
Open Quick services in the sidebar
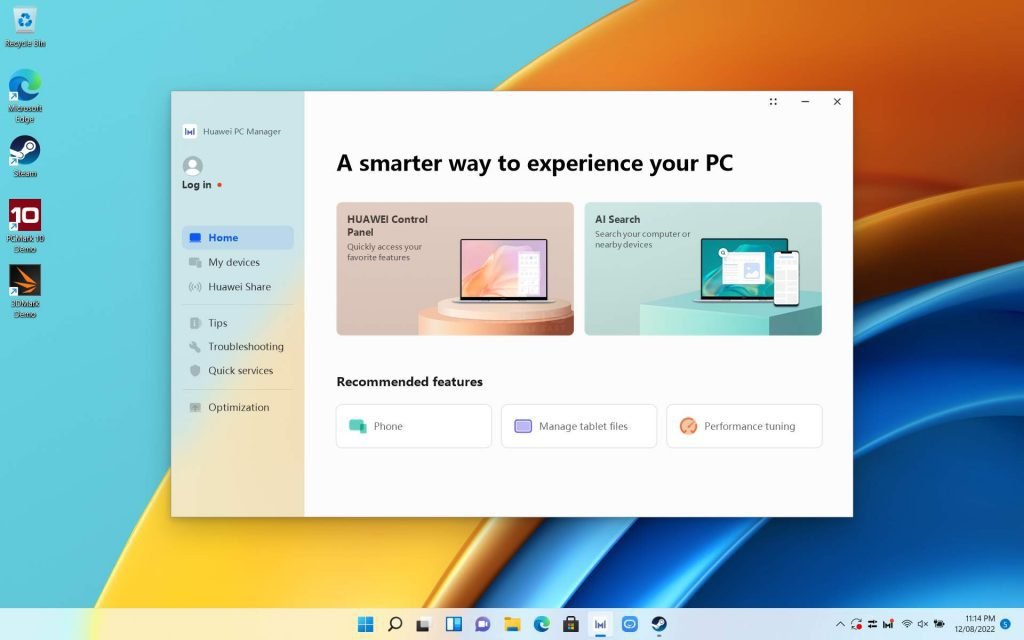point(238,370)
